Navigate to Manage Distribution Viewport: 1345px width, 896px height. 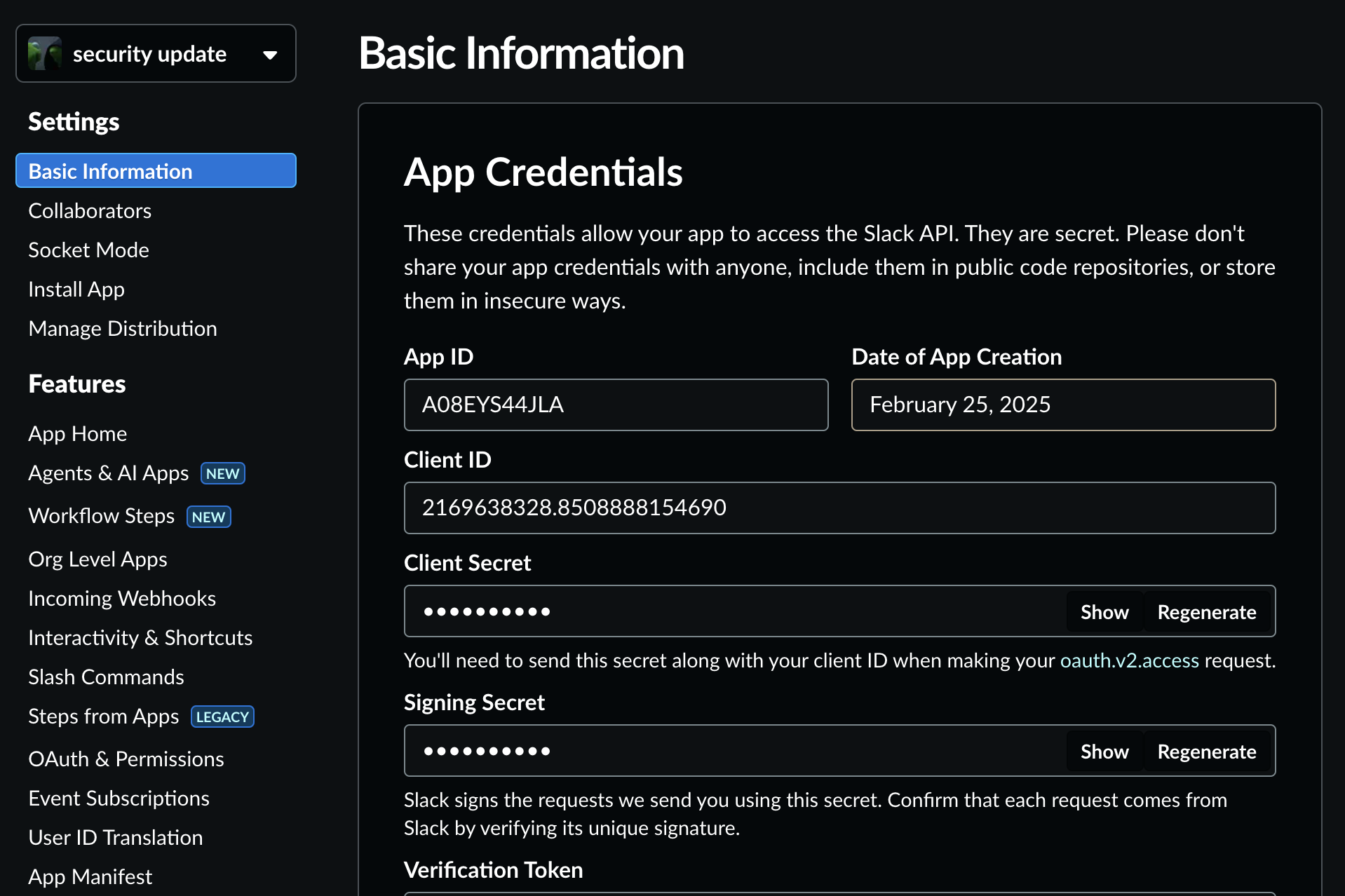pos(123,328)
